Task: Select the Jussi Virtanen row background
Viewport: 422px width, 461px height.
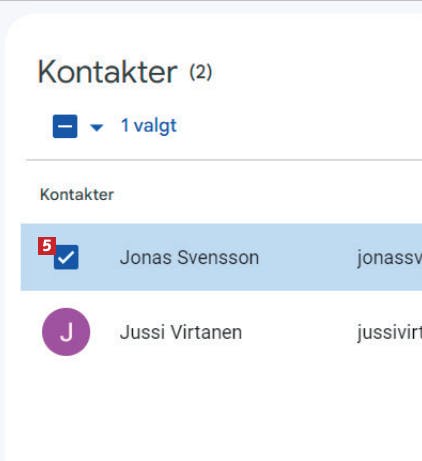Action: coord(221,332)
